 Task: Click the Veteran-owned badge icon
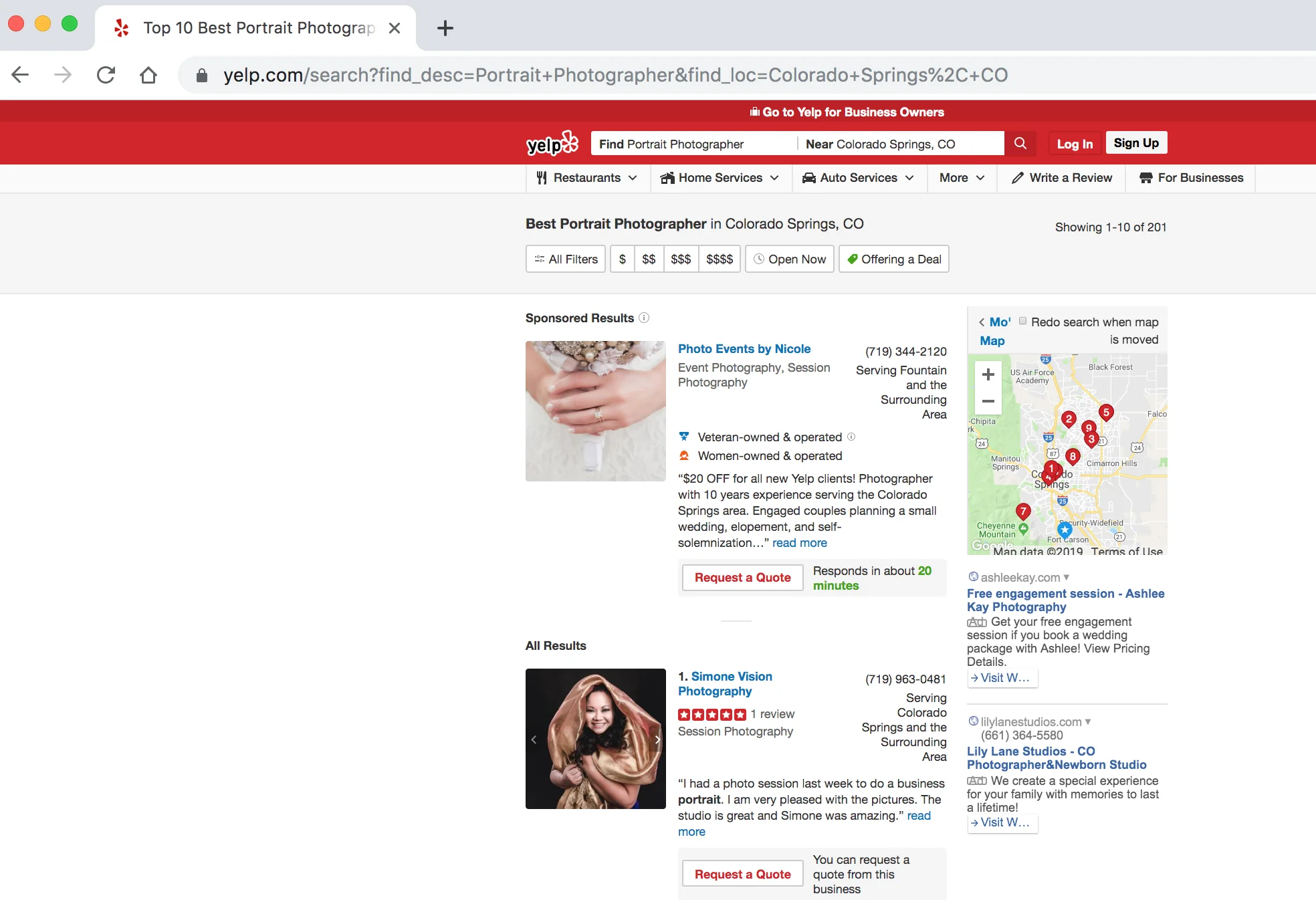point(684,437)
